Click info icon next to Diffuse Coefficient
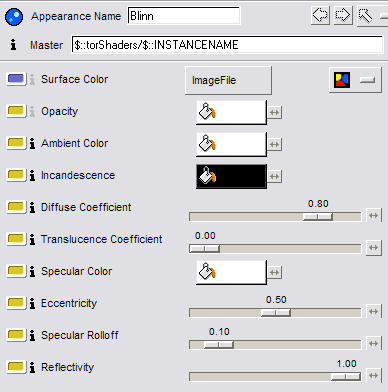The image size is (388, 392). pos(32,207)
